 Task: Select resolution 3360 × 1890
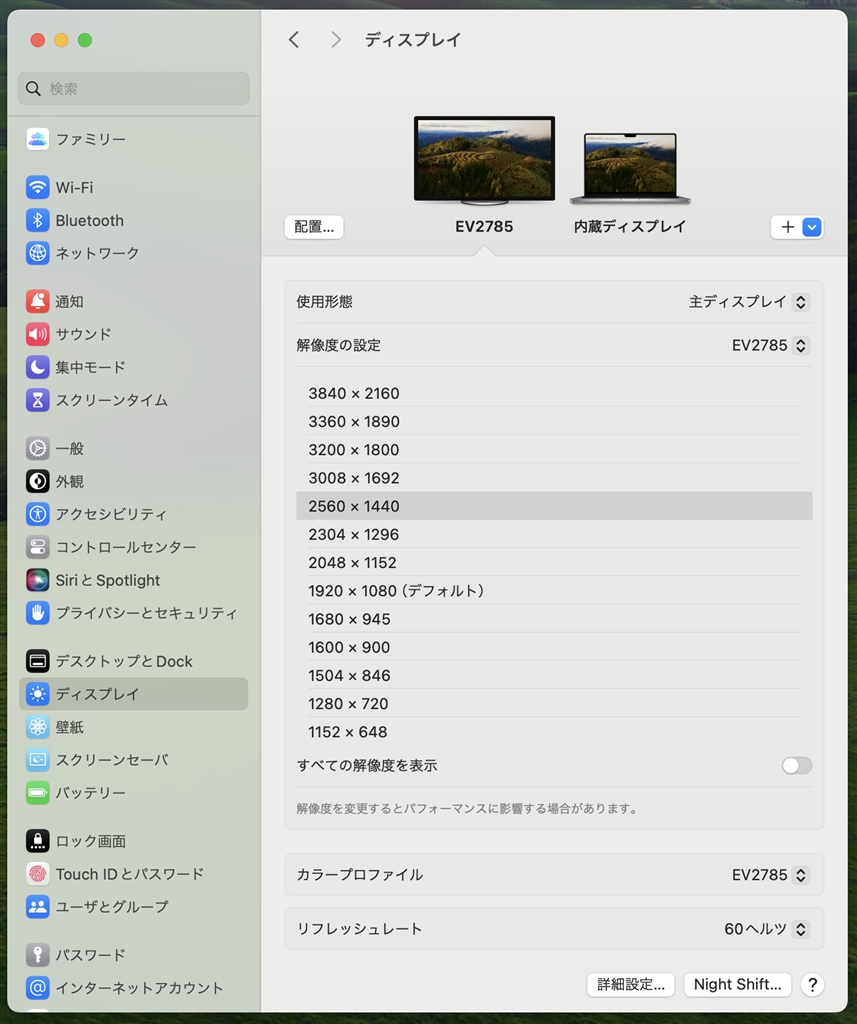(554, 421)
